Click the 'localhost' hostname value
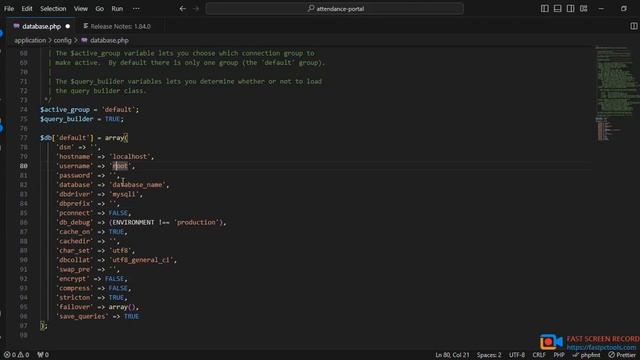Screen dimensions: 640x360 pos(131,157)
